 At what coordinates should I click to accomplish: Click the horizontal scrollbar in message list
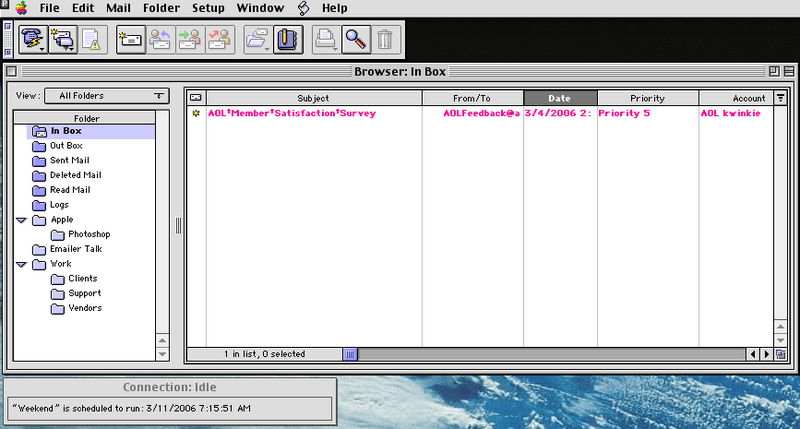point(550,354)
